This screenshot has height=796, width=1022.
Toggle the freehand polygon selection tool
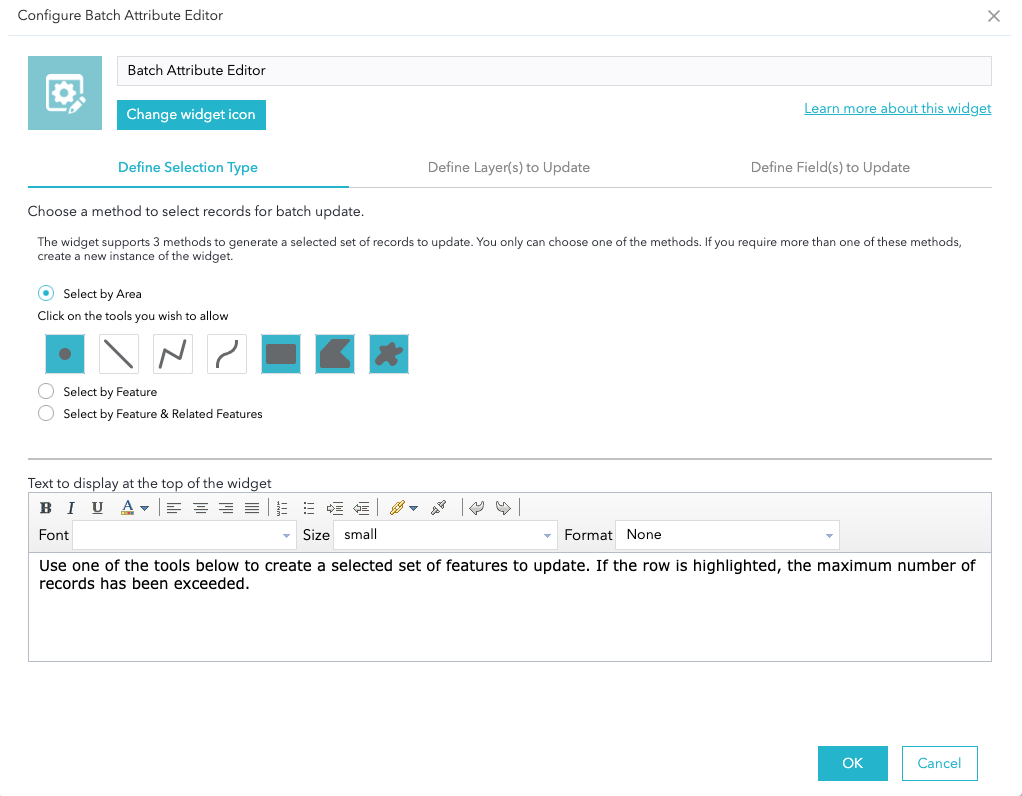click(x=389, y=354)
